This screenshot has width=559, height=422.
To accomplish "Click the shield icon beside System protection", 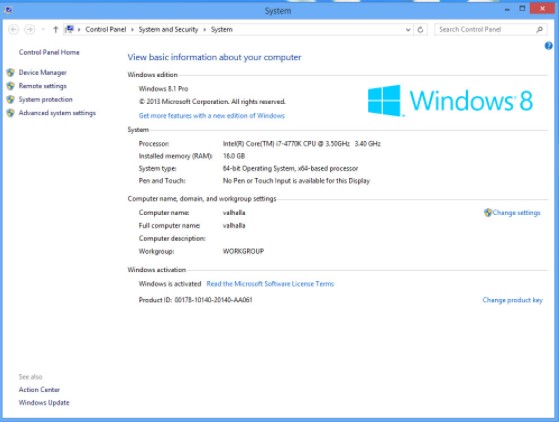I will coord(11,99).
